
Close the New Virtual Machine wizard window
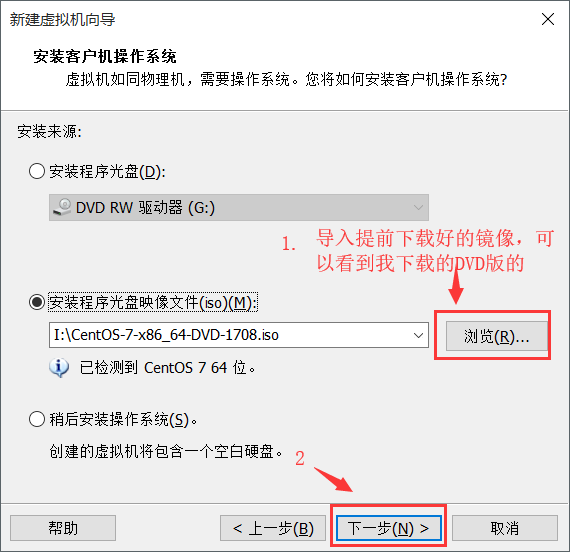[x=547, y=19]
